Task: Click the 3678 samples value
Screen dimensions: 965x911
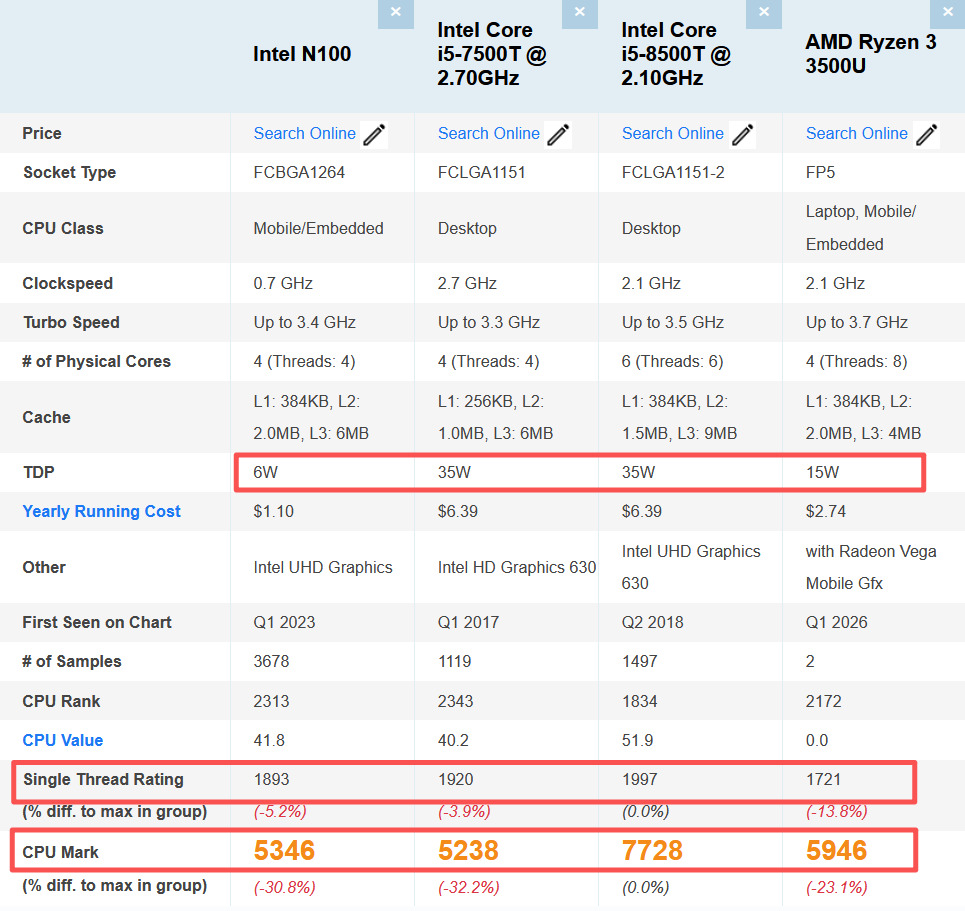Action: click(x=271, y=662)
